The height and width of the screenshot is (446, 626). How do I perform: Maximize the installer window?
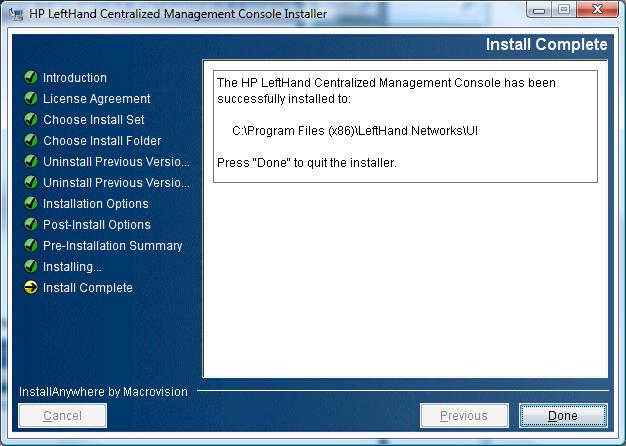pyautogui.click(x=565, y=13)
